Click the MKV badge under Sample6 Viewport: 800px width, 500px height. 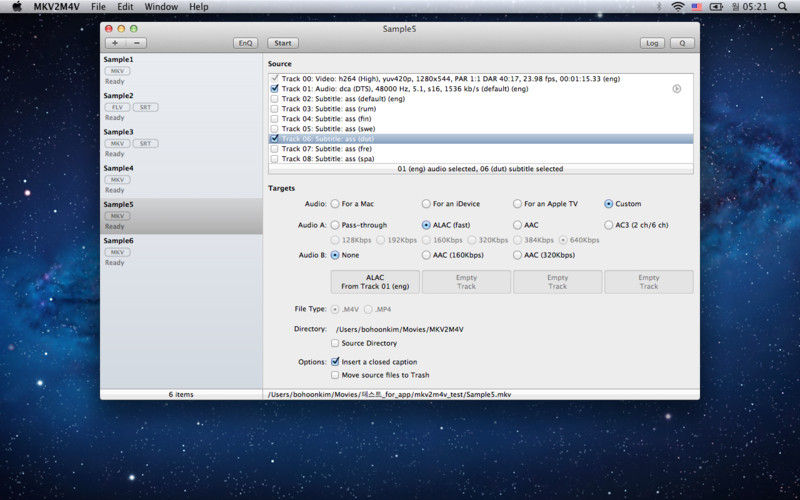[x=117, y=252]
